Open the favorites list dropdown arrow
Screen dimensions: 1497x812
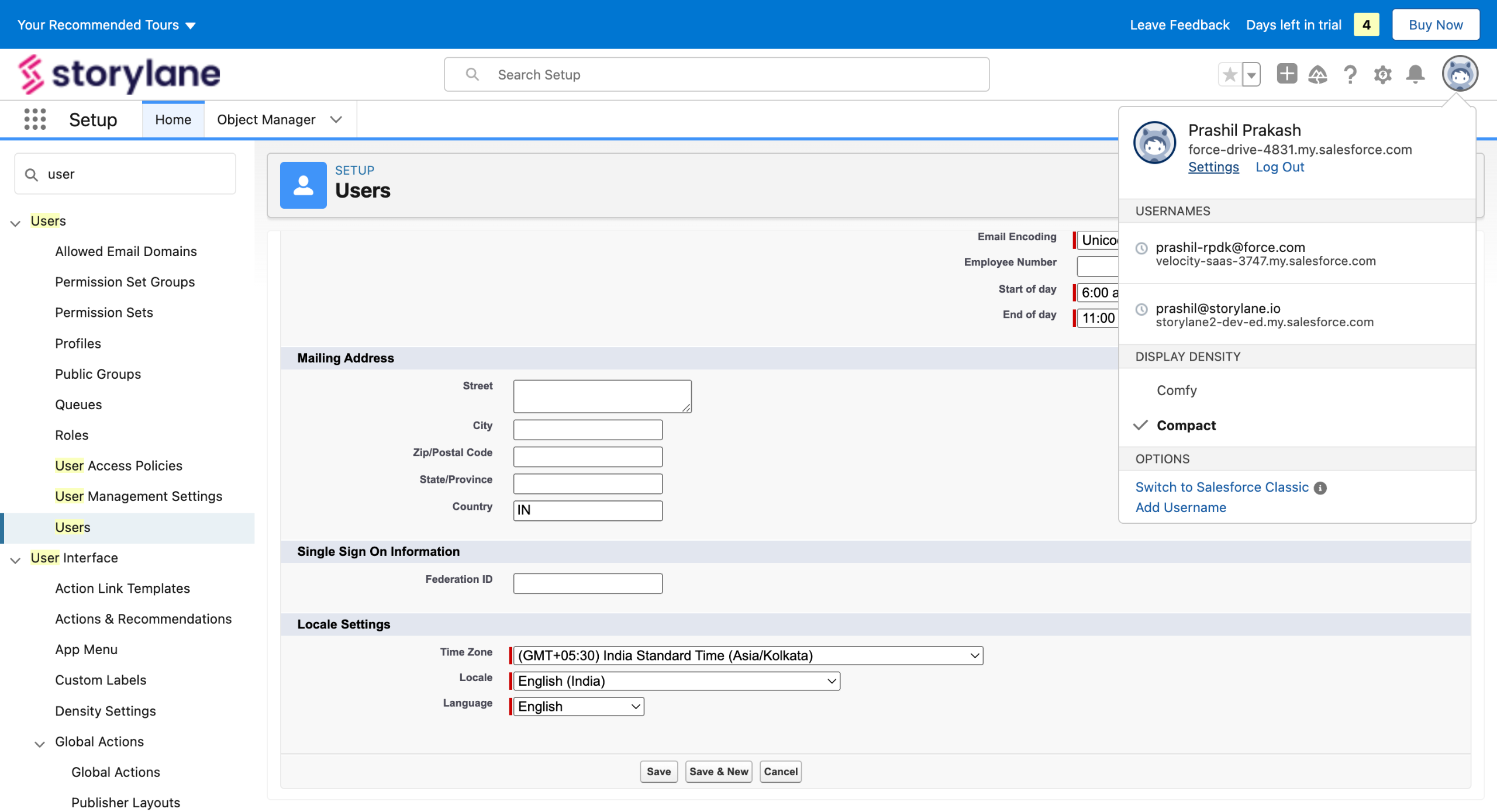coord(1251,75)
